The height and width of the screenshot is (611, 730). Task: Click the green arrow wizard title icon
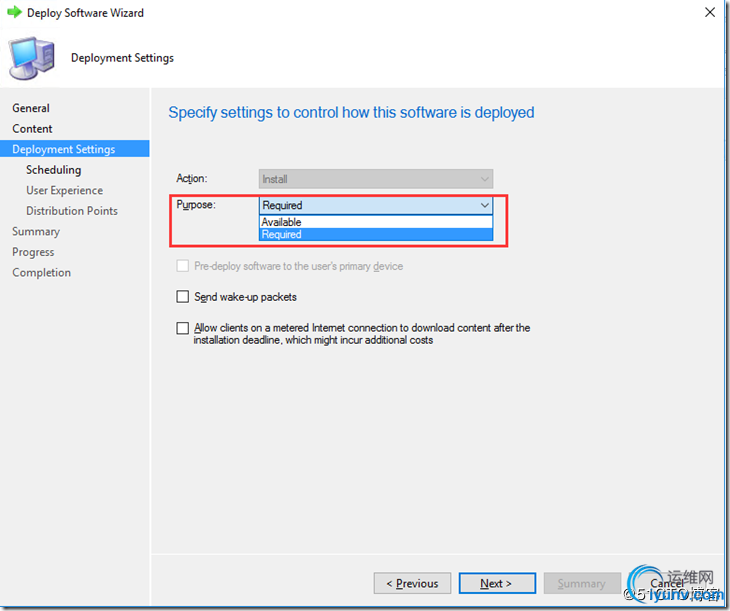point(14,12)
